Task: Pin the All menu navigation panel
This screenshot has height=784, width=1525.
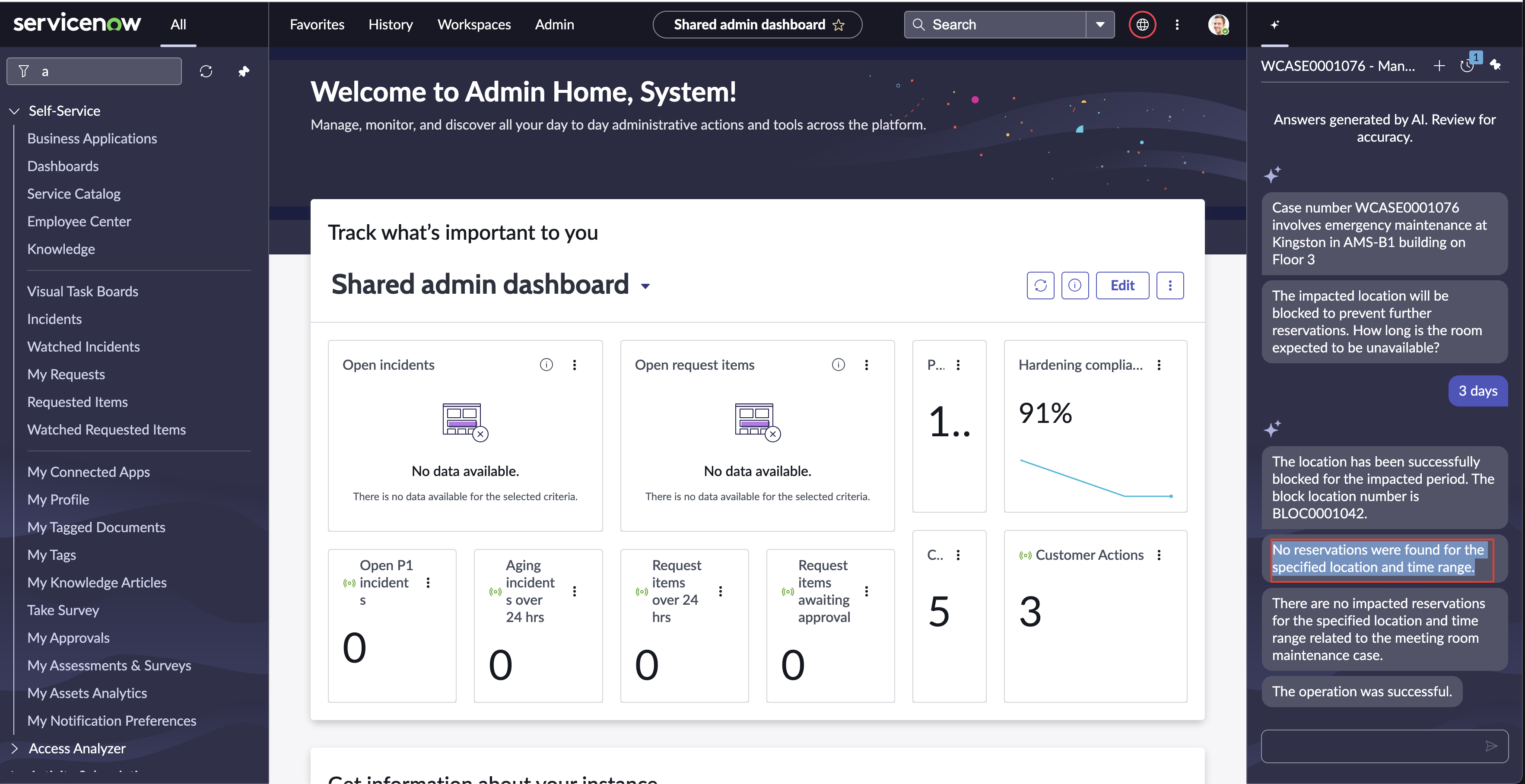Action: tap(243, 72)
